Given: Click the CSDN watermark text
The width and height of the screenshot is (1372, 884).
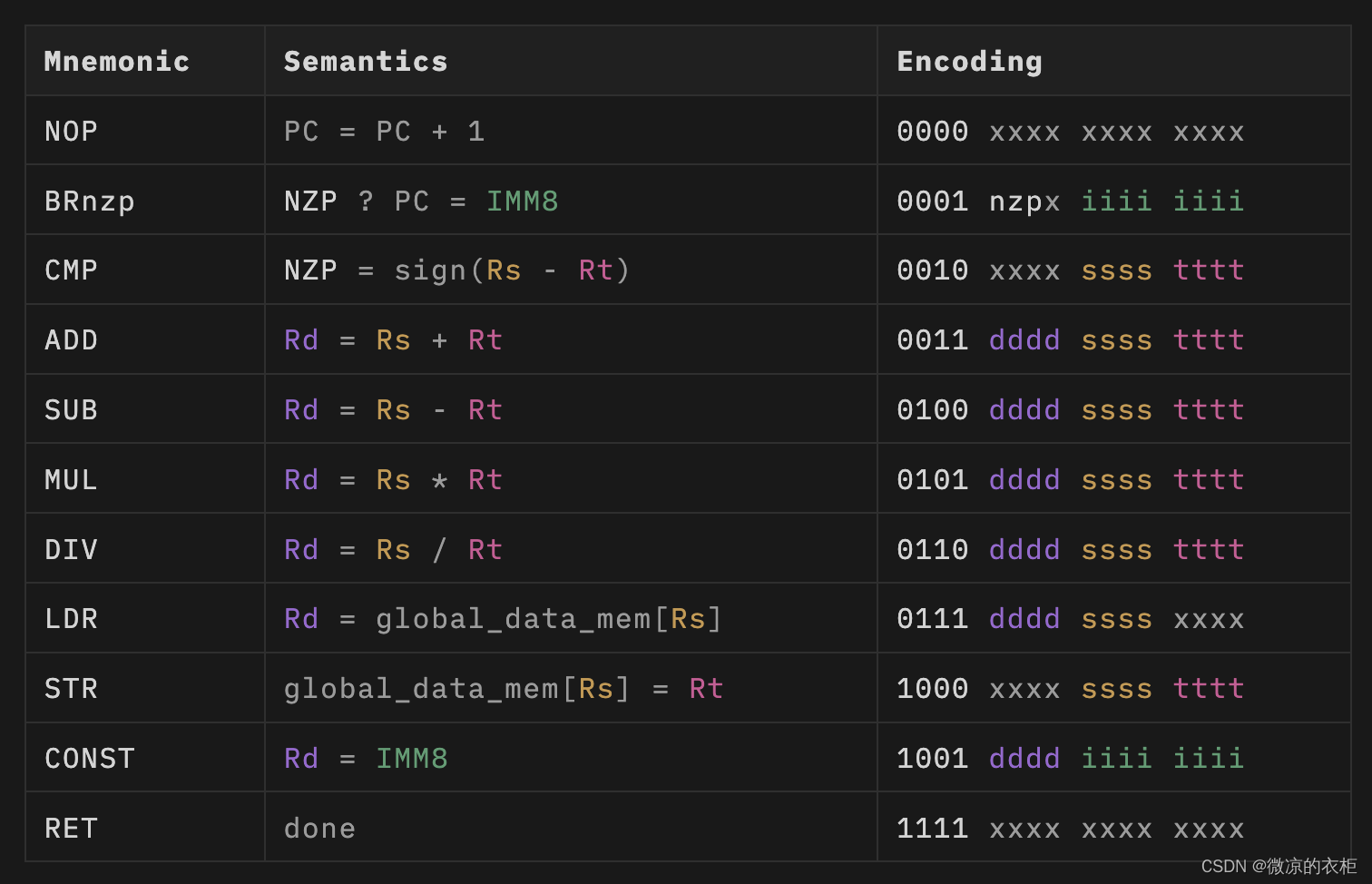Looking at the screenshot, I should tap(1278, 867).
